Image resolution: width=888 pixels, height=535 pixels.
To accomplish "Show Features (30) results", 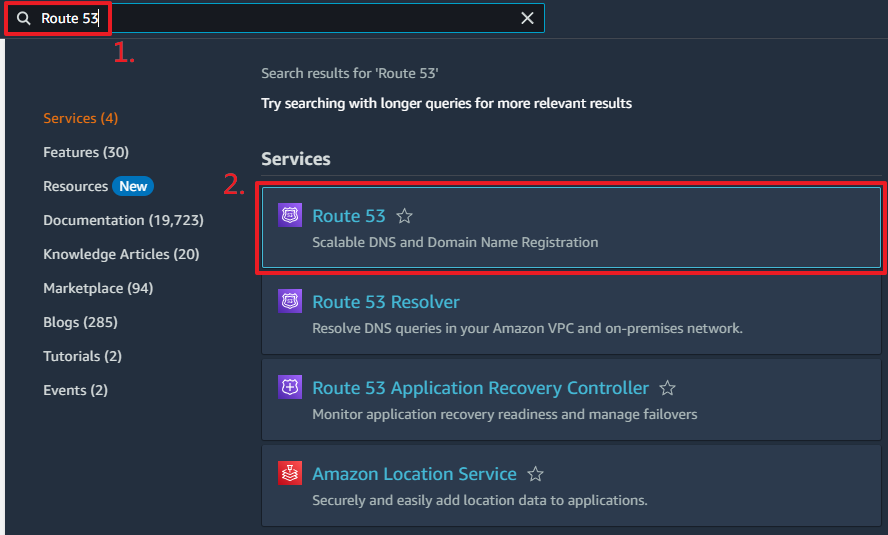I will (86, 152).
